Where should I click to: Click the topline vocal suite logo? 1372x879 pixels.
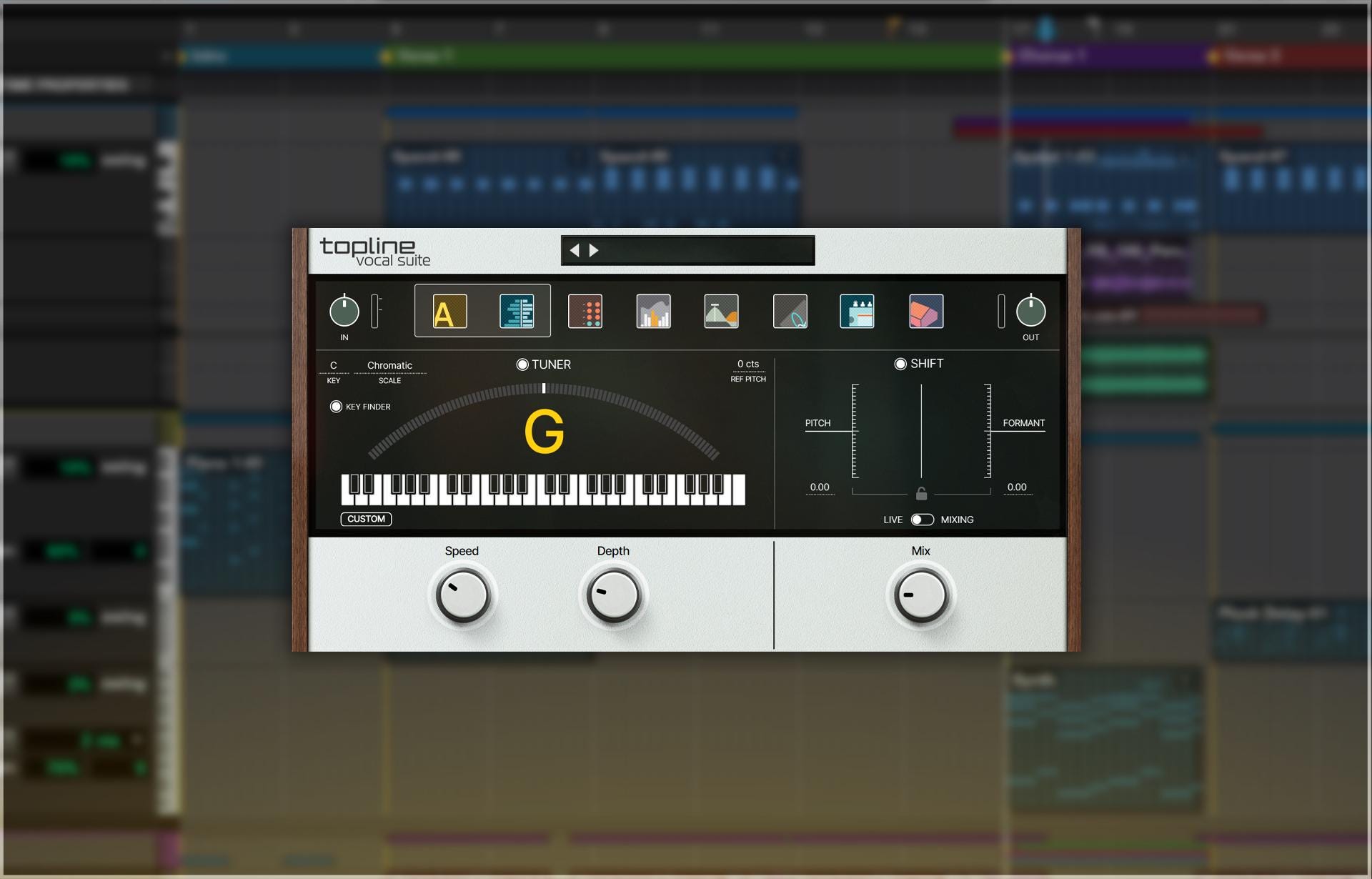375,252
